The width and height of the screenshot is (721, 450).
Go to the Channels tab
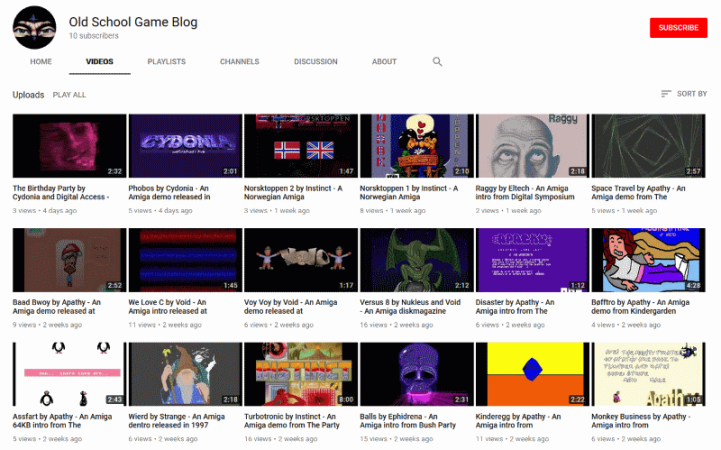(x=240, y=62)
